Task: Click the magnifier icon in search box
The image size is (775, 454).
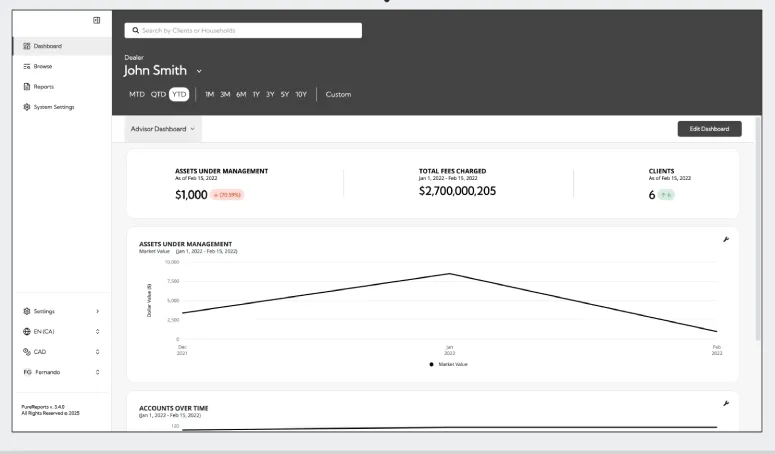Action: click(x=135, y=30)
